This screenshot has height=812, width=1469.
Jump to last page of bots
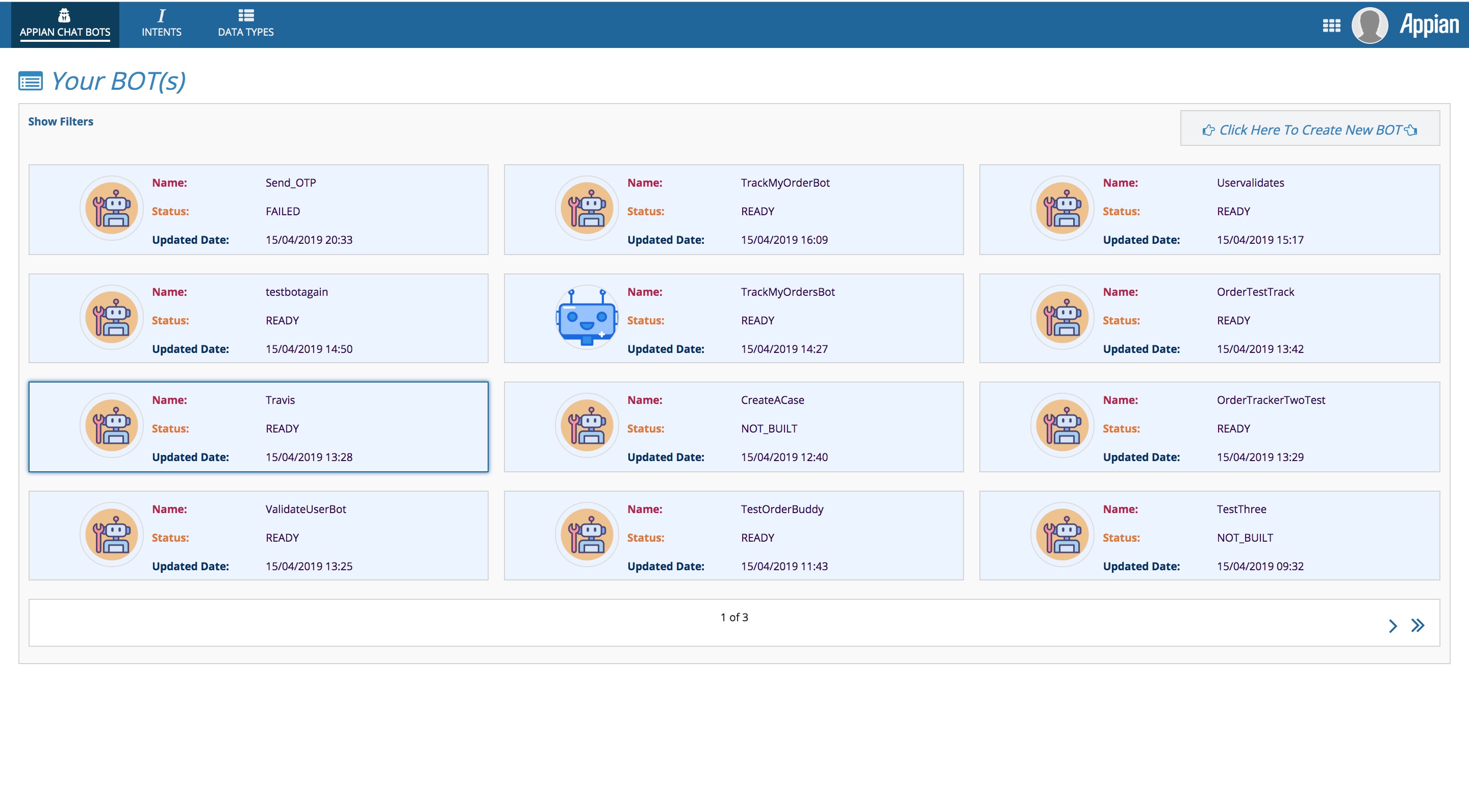(x=1417, y=625)
